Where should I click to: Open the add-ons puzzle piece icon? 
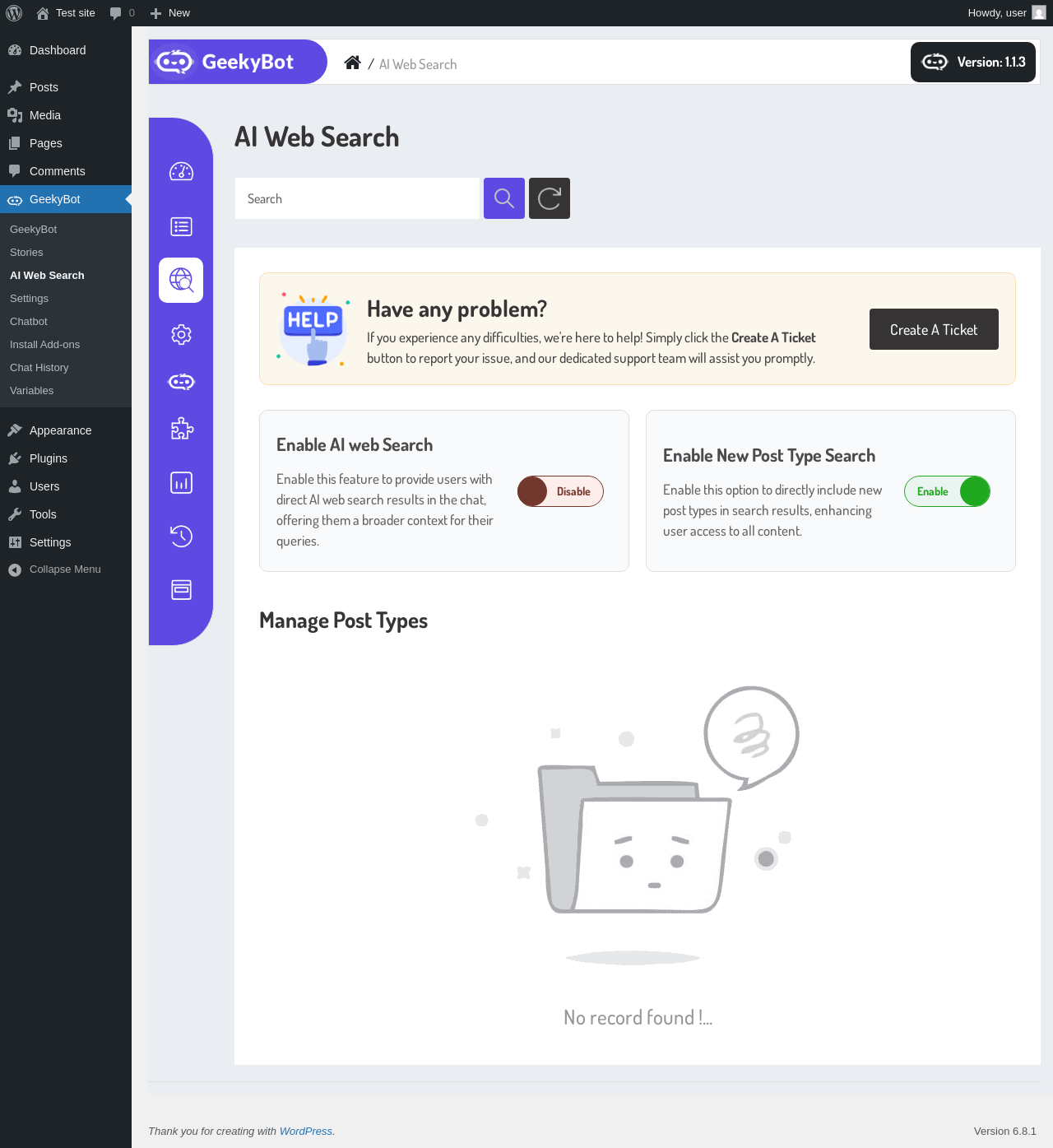point(181,429)
